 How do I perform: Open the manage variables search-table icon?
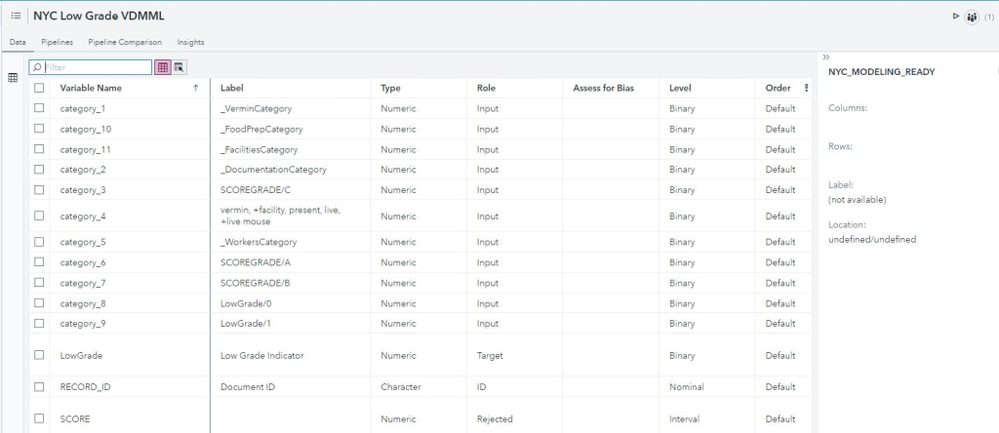pyautogui.click(x=179, y=67)
